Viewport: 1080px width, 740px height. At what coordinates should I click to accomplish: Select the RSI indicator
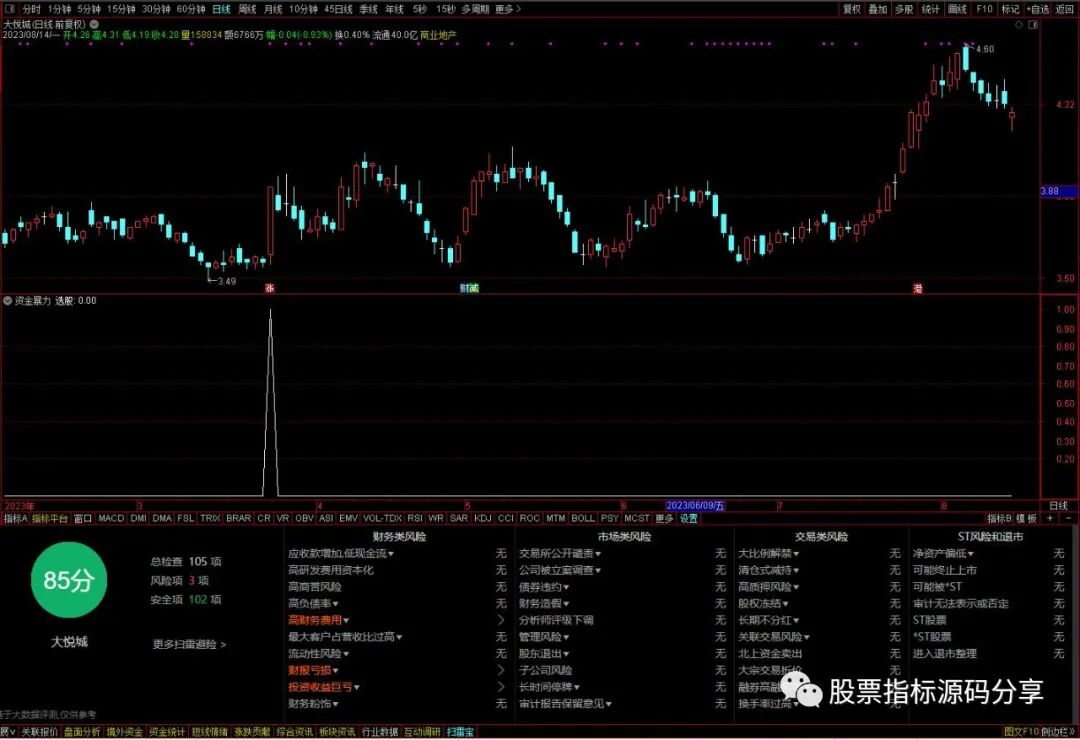(x=415, y=518)
